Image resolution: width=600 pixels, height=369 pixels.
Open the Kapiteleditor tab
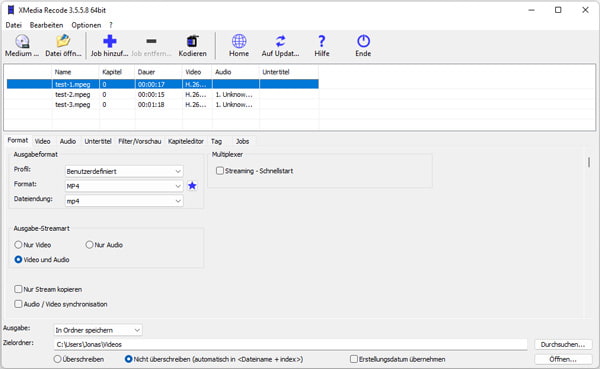(x=186, y=141)
